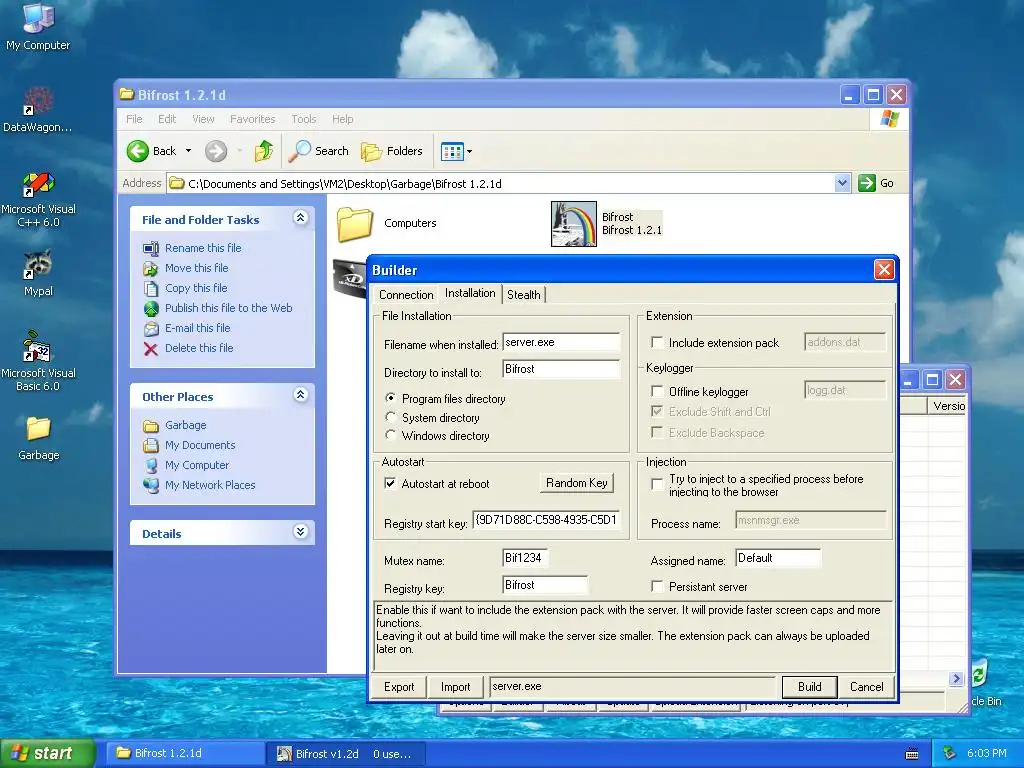Click Assigned name input field
Viewport: 1024px width, 768px height.
pyautogui.click(x=777, y=558)
